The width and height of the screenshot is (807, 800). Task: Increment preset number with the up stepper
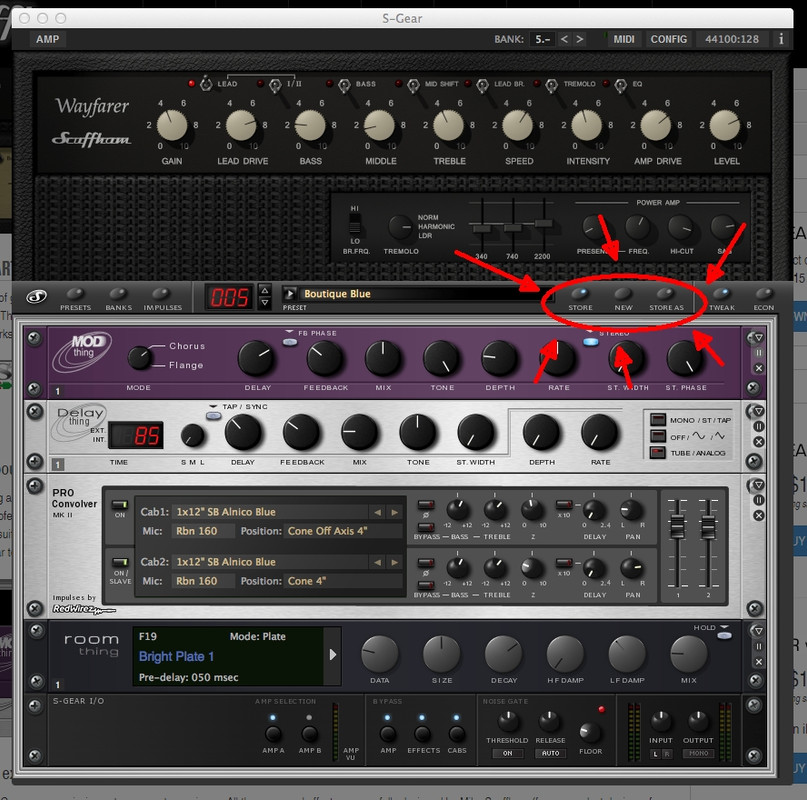click(265, 290)
